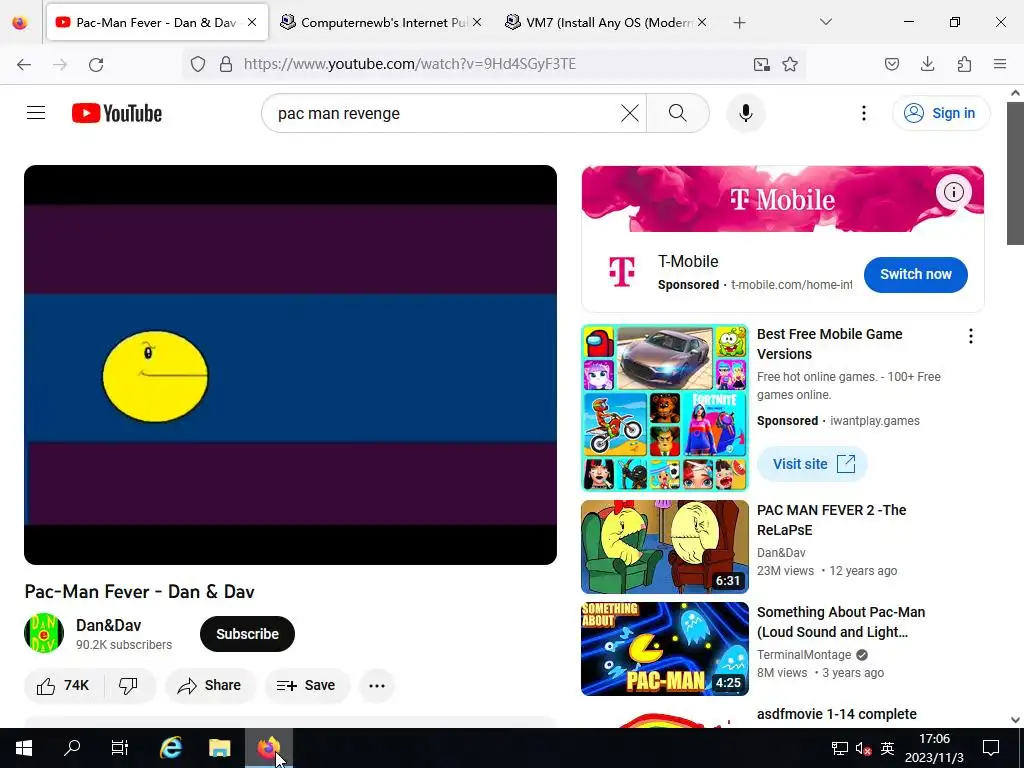Click the Visit site button
This screenshot has width=1024, height=768.
(x=812, y=464)
